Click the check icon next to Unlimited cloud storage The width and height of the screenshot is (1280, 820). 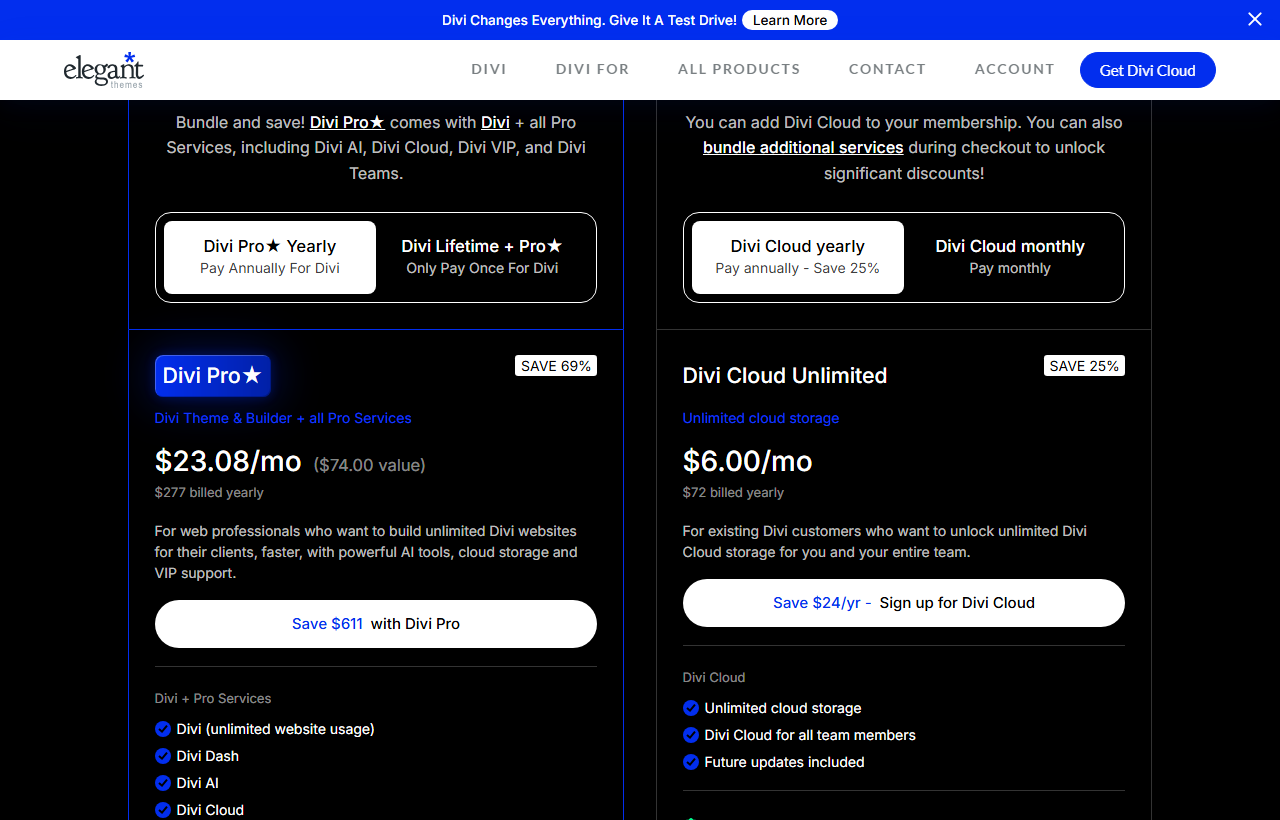pyautogui.click(x=691, y=708)
